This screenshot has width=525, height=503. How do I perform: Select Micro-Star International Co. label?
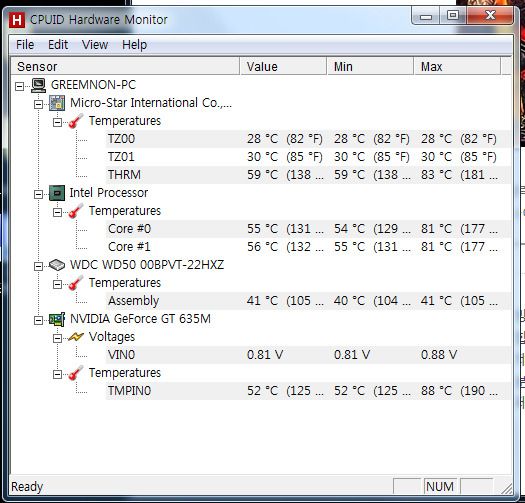151,103
